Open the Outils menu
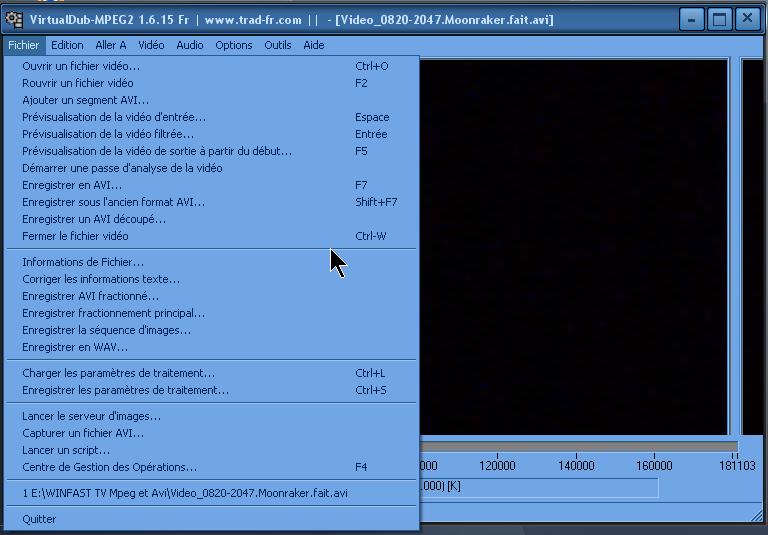This screenshot has width=768, height=535. pos(278,45)
